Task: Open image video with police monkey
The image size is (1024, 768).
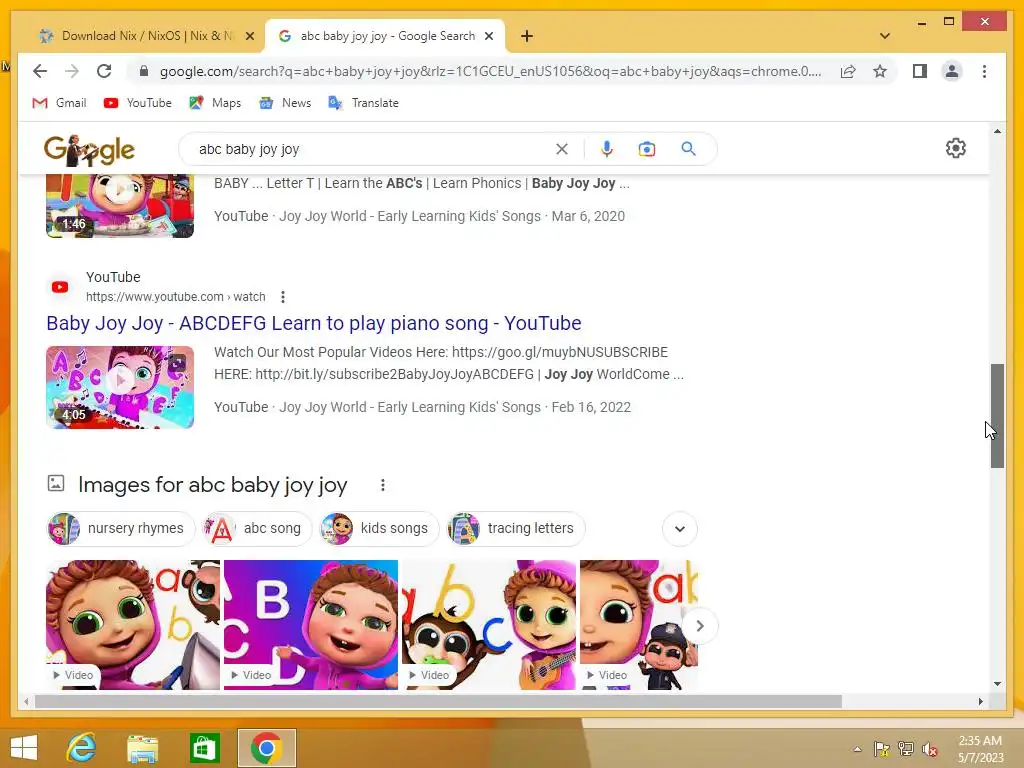Action: pos(639,624)
